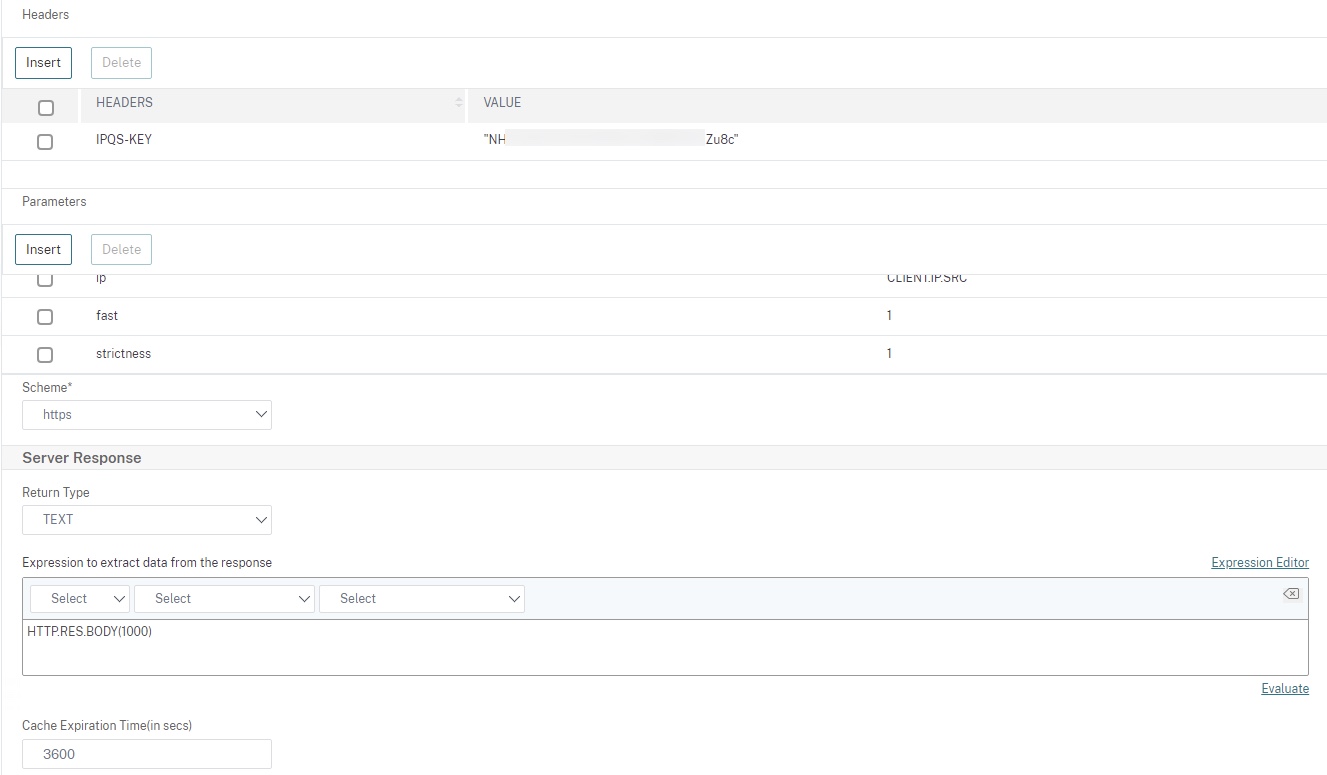The image size is (1327, 775).
Task: Click inside the HTTP.RES.BODY expression text area
Action: pyautogui.click(x=665, y=648)
